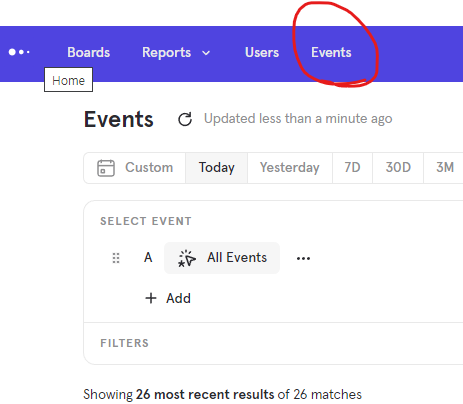Grab the drag handle for event A

(116, 258)
